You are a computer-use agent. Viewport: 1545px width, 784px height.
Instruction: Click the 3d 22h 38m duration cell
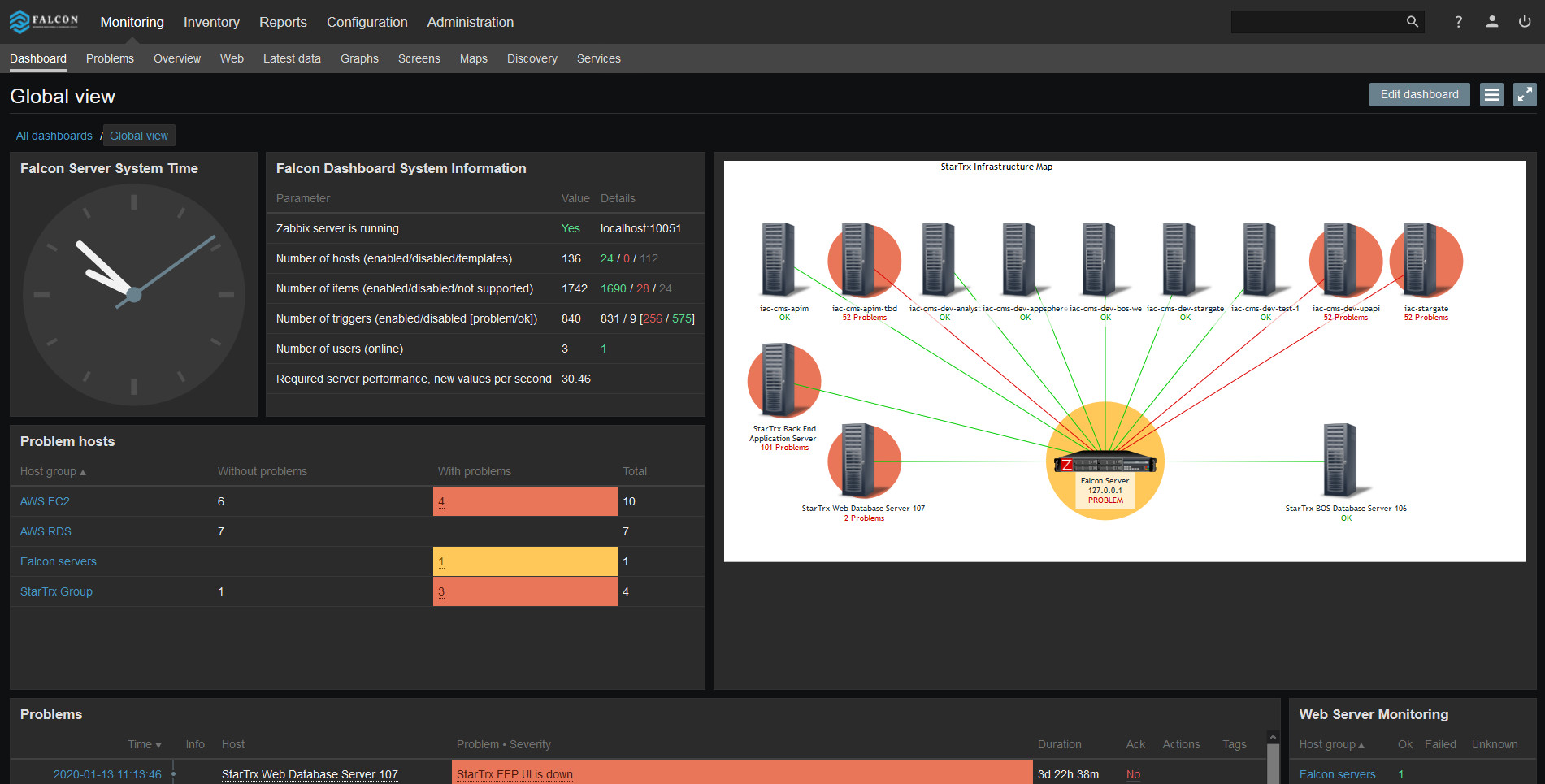tap(1068, 774)
